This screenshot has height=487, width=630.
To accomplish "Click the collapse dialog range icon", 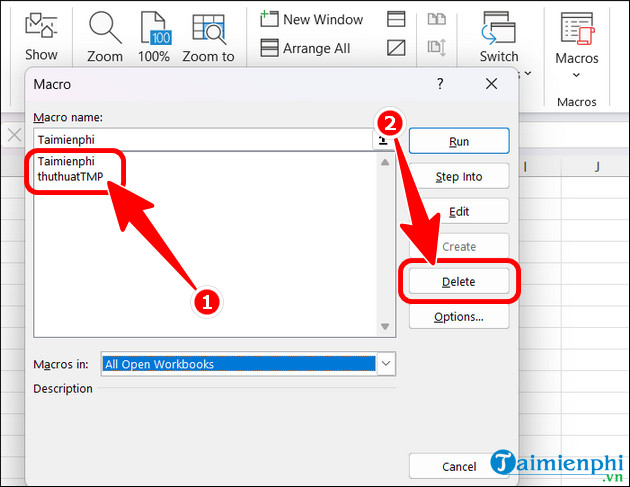I will coord(383,141).
